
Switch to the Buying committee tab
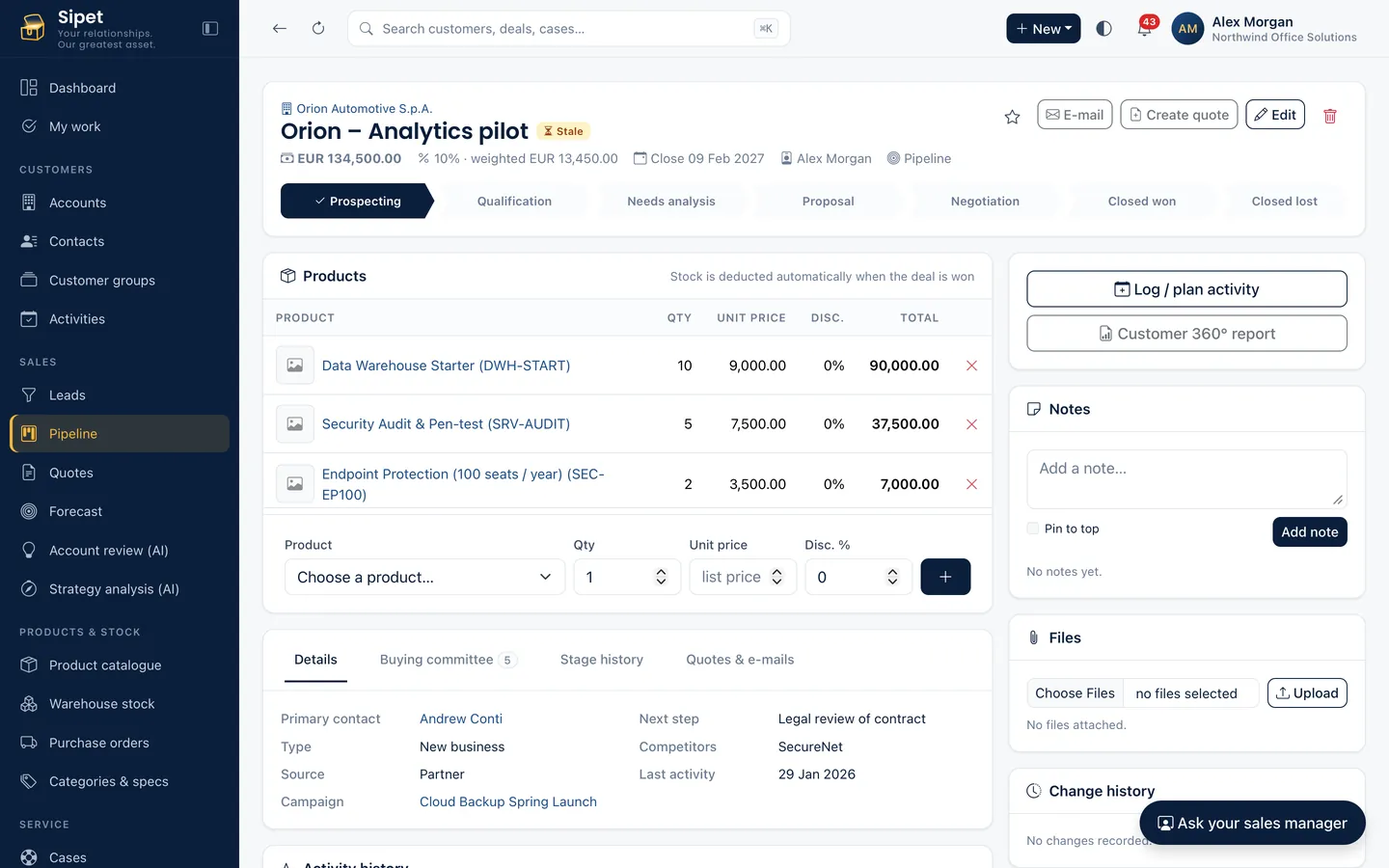pyautogui.click(x=449, y=660)
